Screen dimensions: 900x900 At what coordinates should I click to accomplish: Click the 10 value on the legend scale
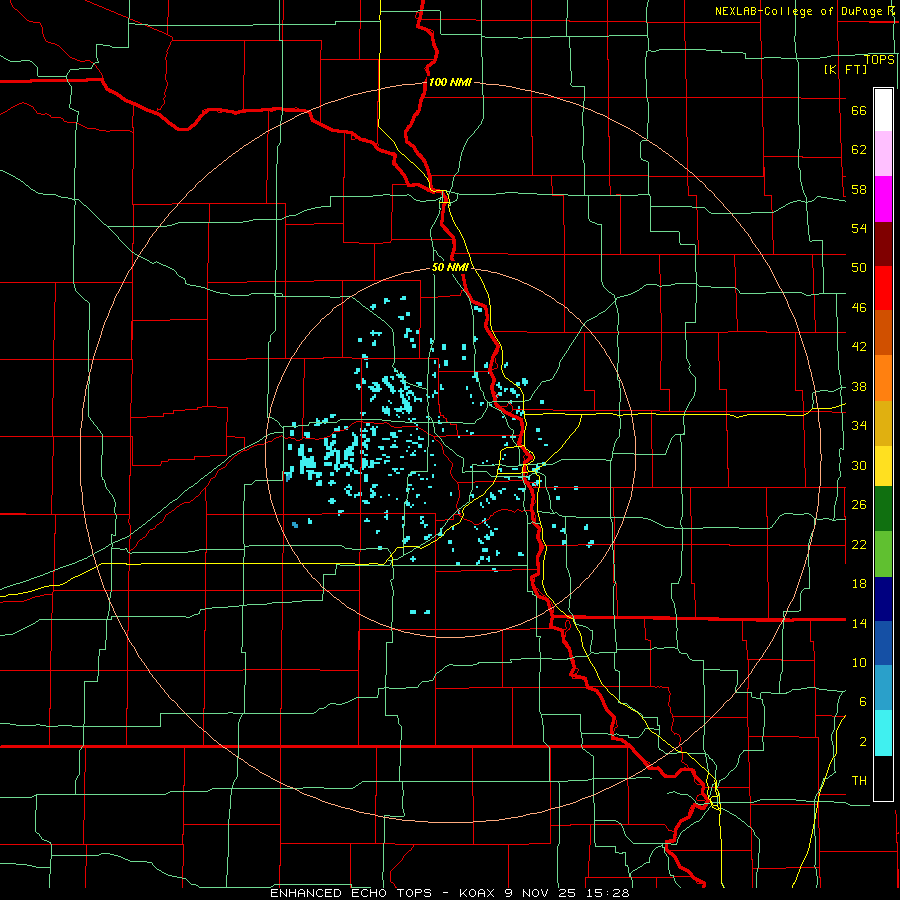coord(859,663)
